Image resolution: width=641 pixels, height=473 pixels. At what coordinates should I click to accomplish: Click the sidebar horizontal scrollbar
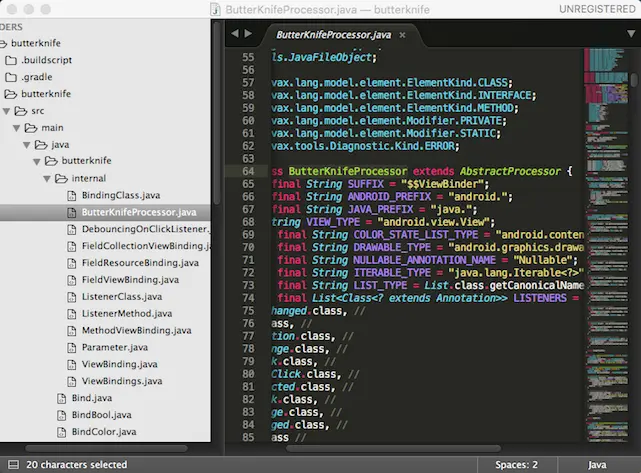pos(106,448)
